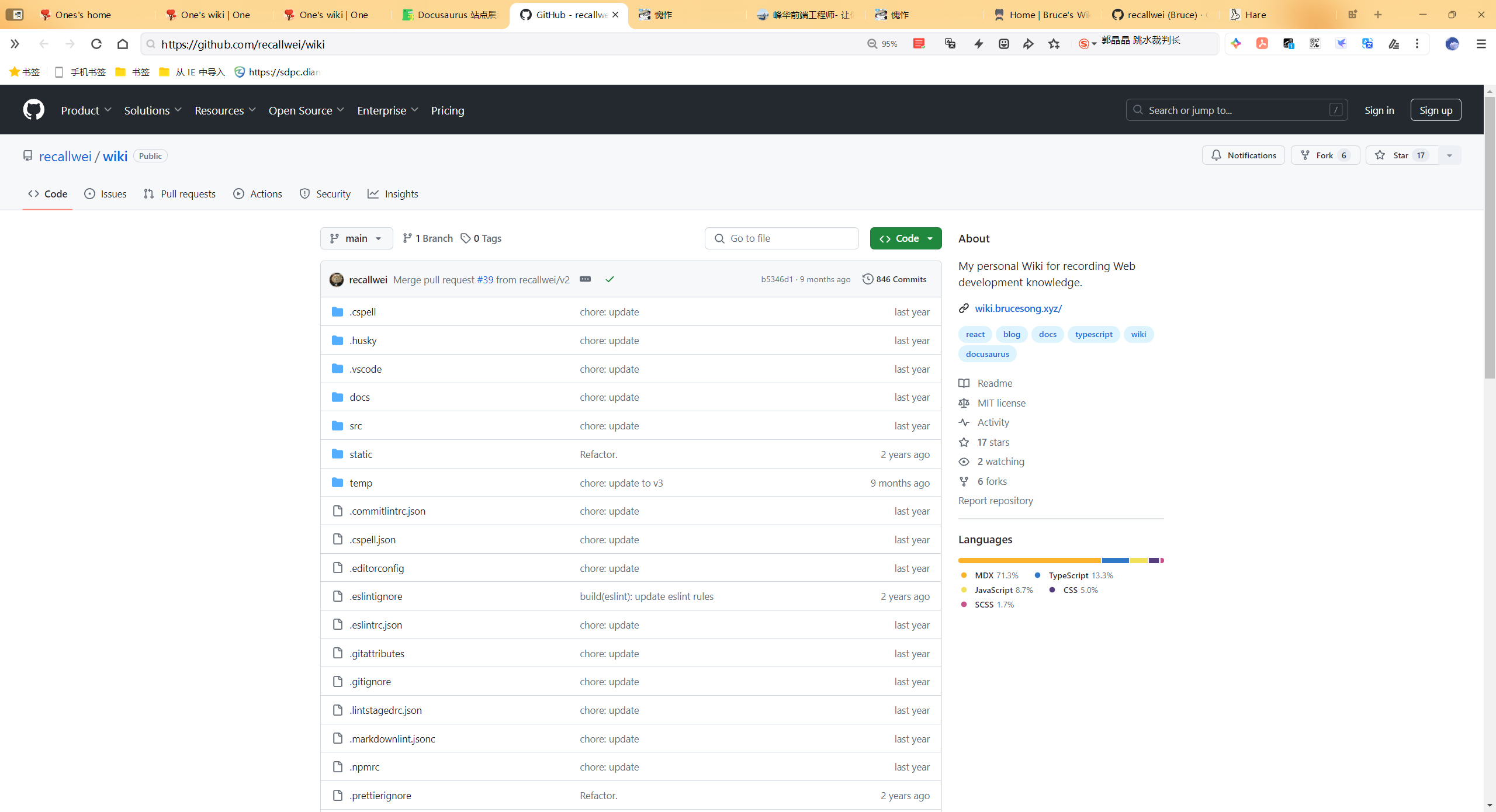Image resolution: width=1496 pixels, height=812 pixels.
Task: Open star lists dropdown arrow
Action: coord(1449,155)
